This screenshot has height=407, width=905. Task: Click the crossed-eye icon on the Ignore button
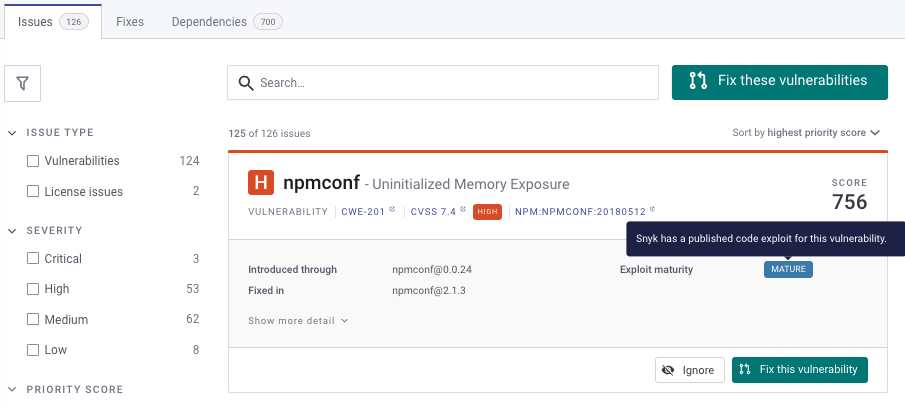(668, 370)
